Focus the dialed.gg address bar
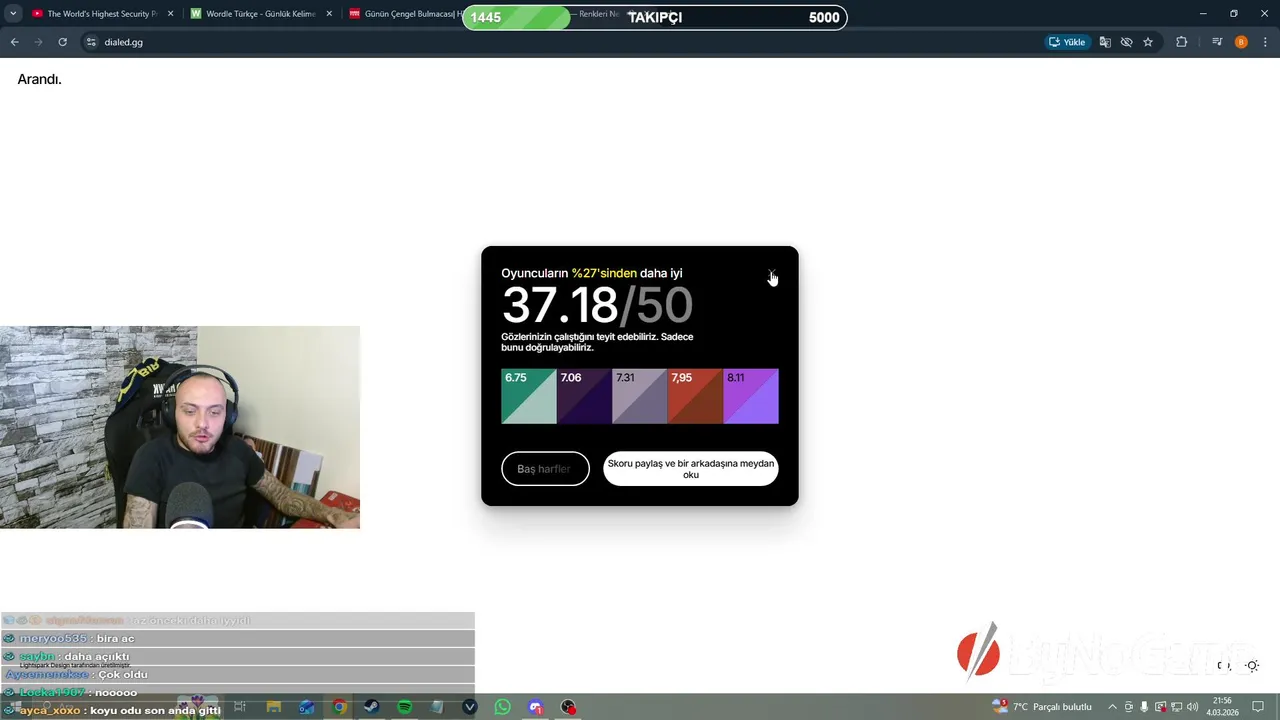This screenshot has height=720, width=1280. (560, 42)
